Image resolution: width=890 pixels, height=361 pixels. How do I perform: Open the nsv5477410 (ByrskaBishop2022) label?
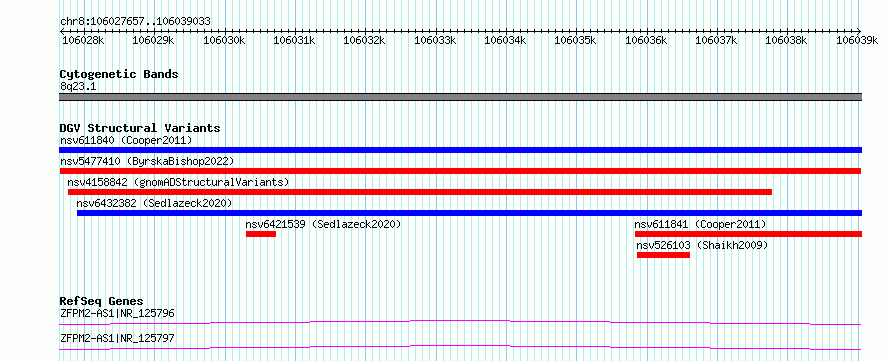(x=147, y=161)
